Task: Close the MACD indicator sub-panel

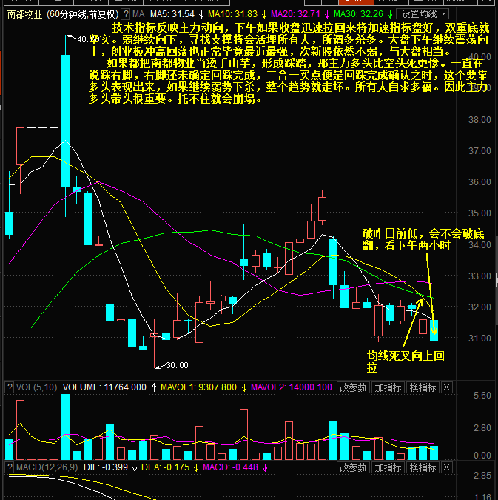Action: [447, 468]
